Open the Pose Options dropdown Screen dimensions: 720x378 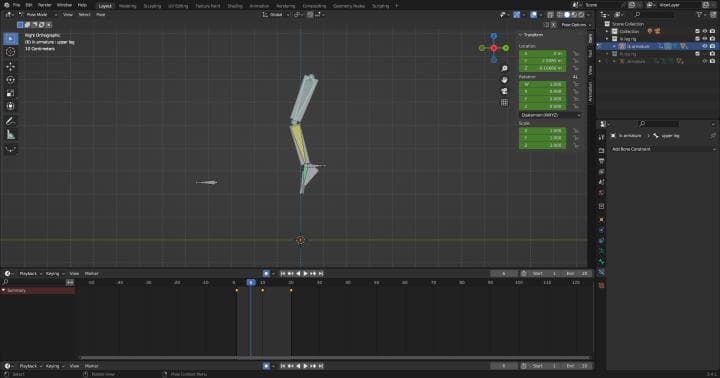coord(575,25)
